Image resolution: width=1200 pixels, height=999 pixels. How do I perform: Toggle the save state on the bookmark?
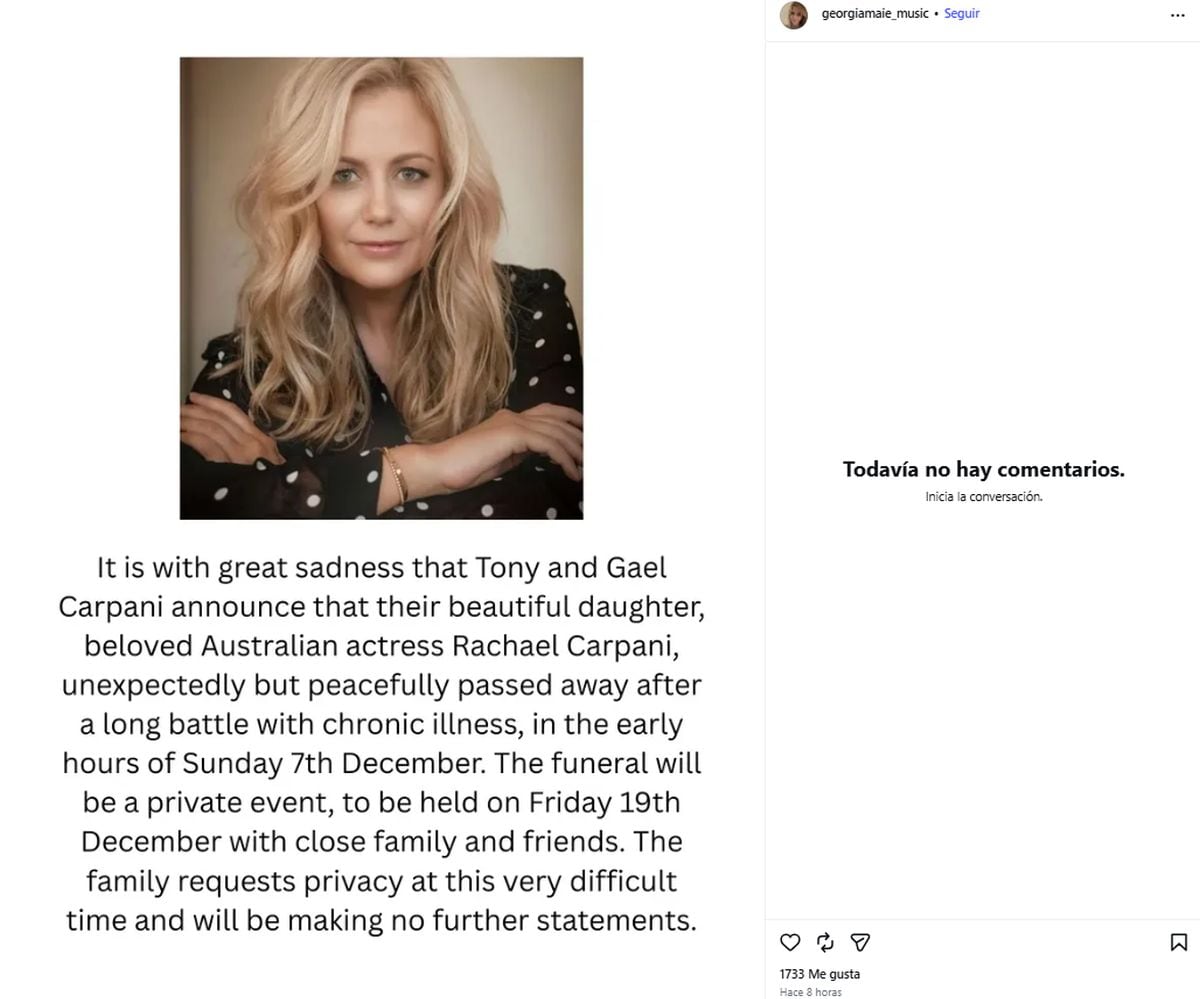pos(1178,941)
